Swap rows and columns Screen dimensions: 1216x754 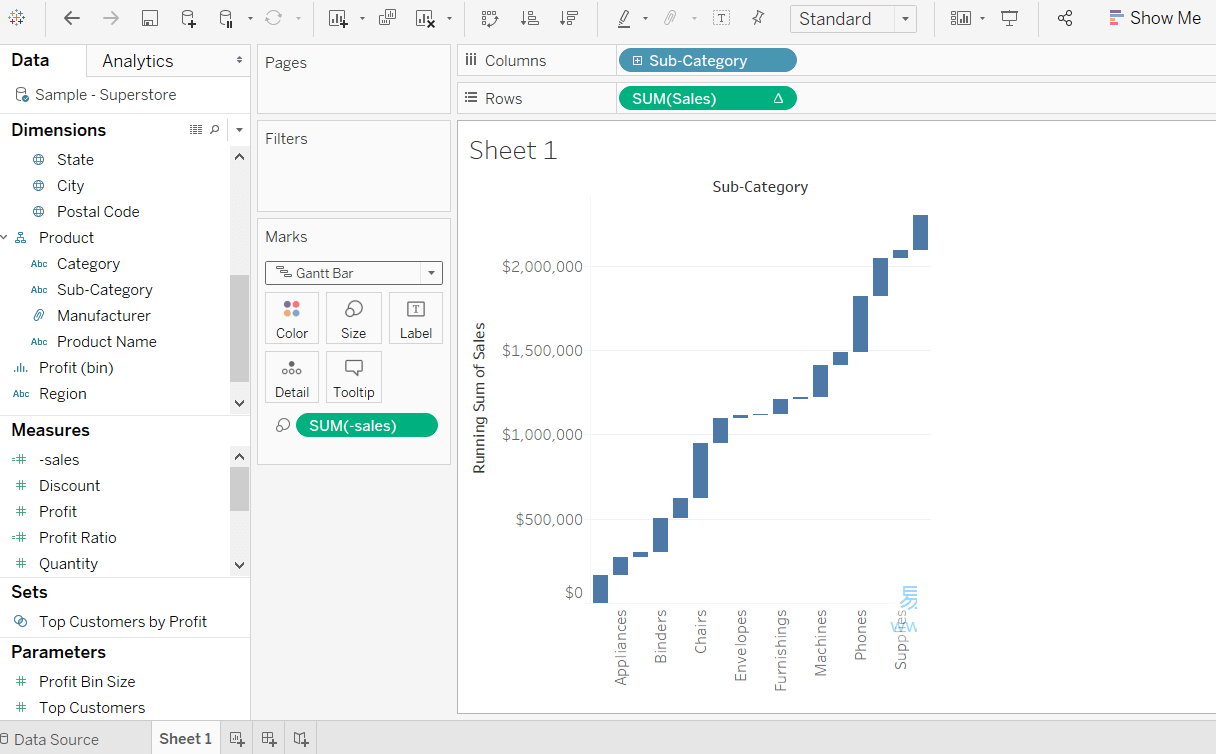490,18
